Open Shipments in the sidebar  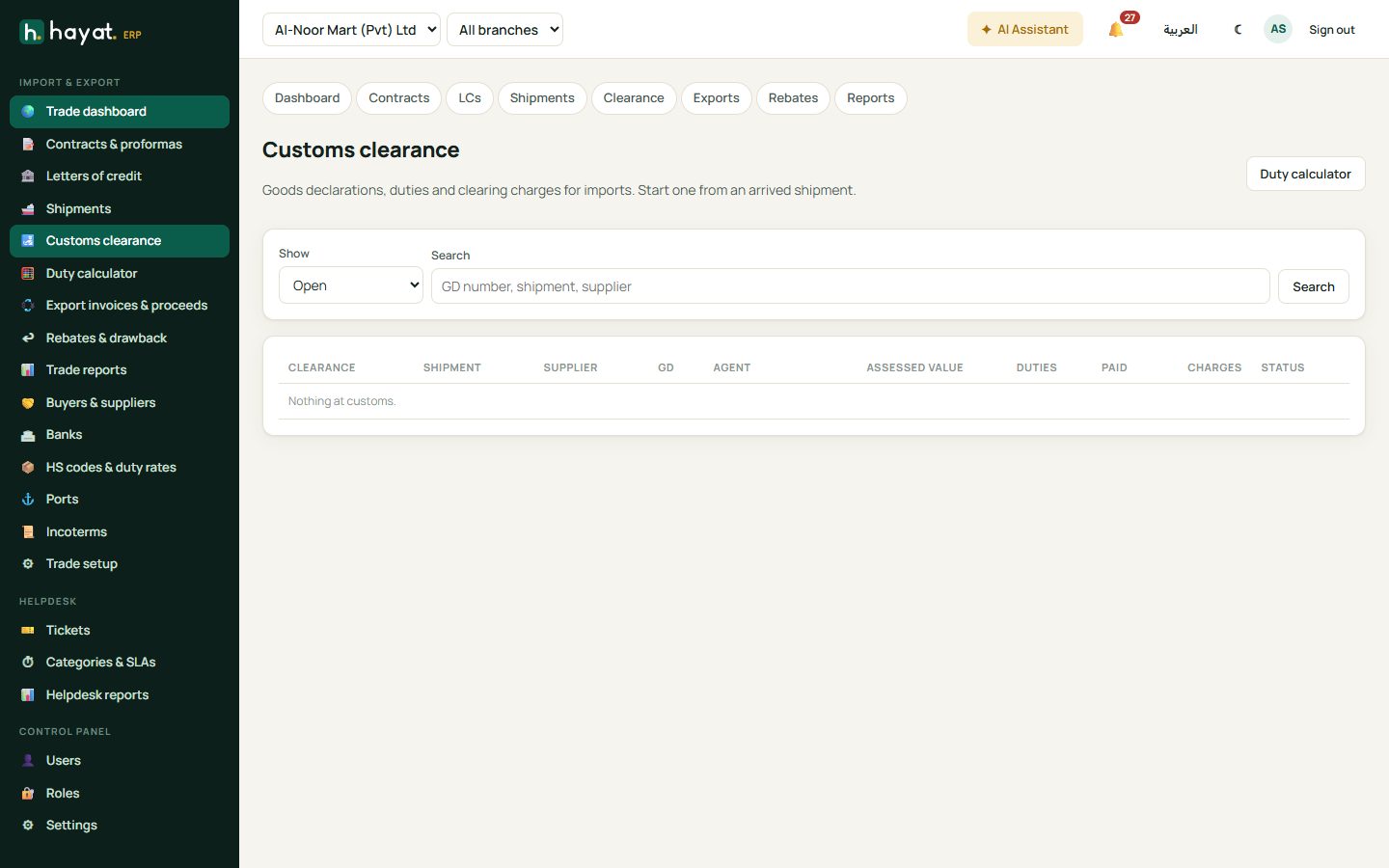click(120, 208)
